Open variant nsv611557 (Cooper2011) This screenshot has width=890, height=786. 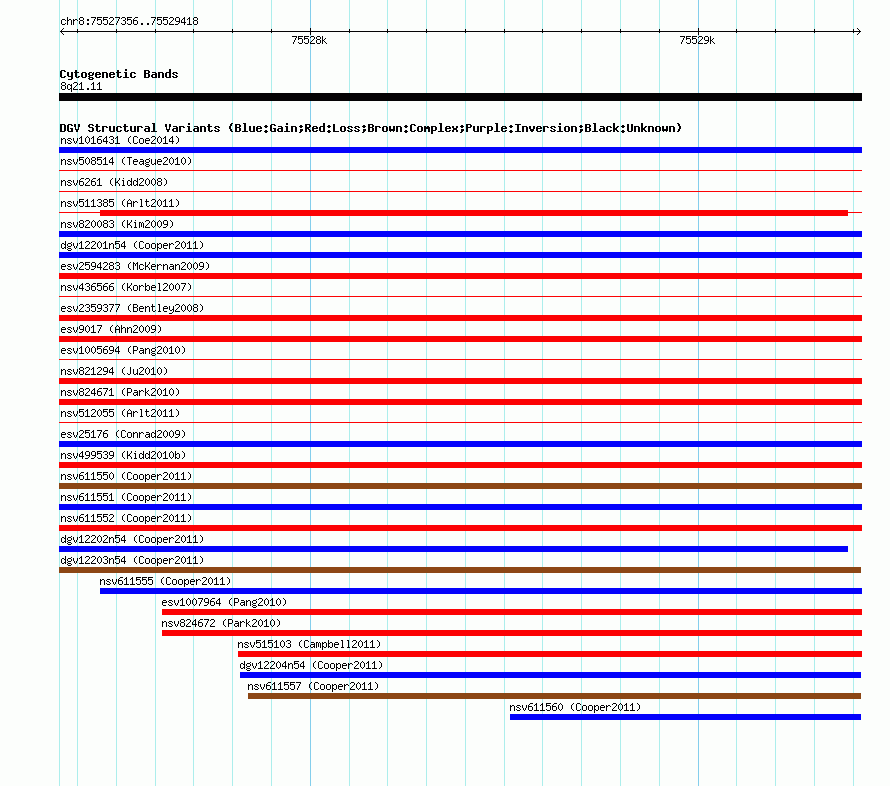[313, 686]
